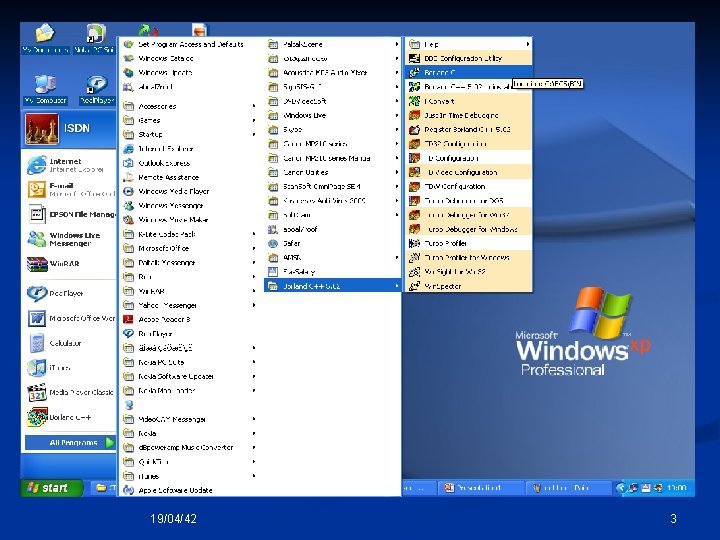Launch Windows Live Messenger from recent list
The height and width of the screenshot is (540, 720).
69,239
